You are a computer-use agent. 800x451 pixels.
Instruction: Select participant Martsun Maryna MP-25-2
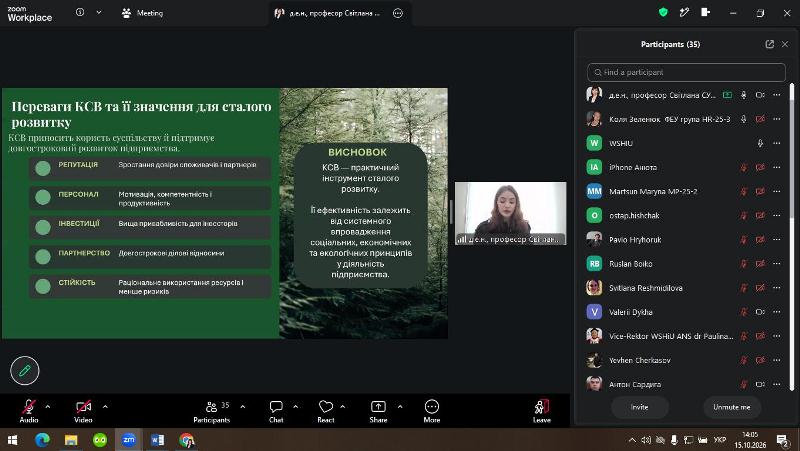(686, 191)
